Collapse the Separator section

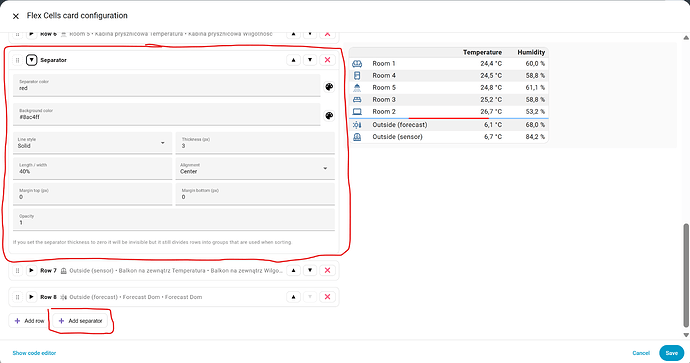(x=31, y=60)
